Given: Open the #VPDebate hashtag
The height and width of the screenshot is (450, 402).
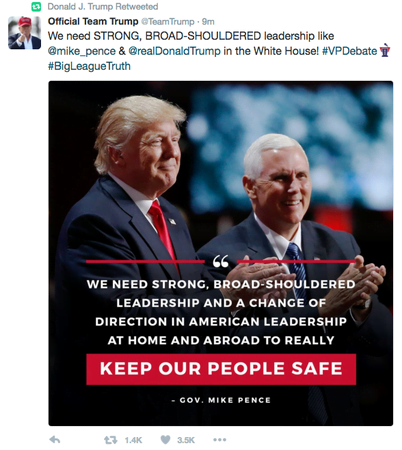Looking at the screenshot, I should [x=349, y=51].
